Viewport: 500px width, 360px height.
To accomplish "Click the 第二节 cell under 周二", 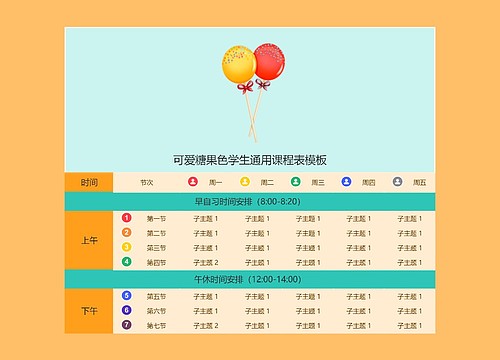I will coord(257,233).
